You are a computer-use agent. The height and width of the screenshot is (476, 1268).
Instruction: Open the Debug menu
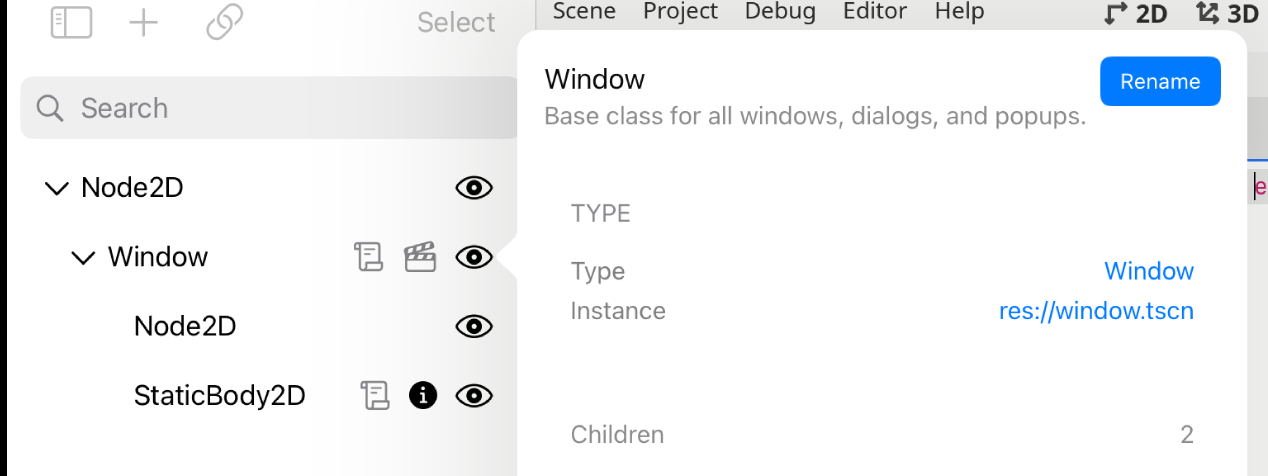(780, 12)
